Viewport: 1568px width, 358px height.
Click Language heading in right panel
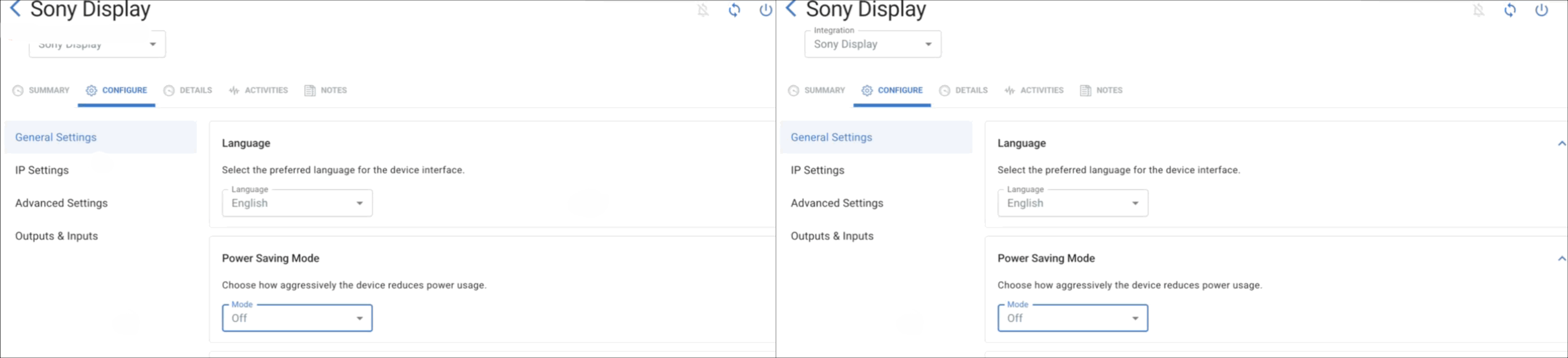click(x=1021, y=143)
